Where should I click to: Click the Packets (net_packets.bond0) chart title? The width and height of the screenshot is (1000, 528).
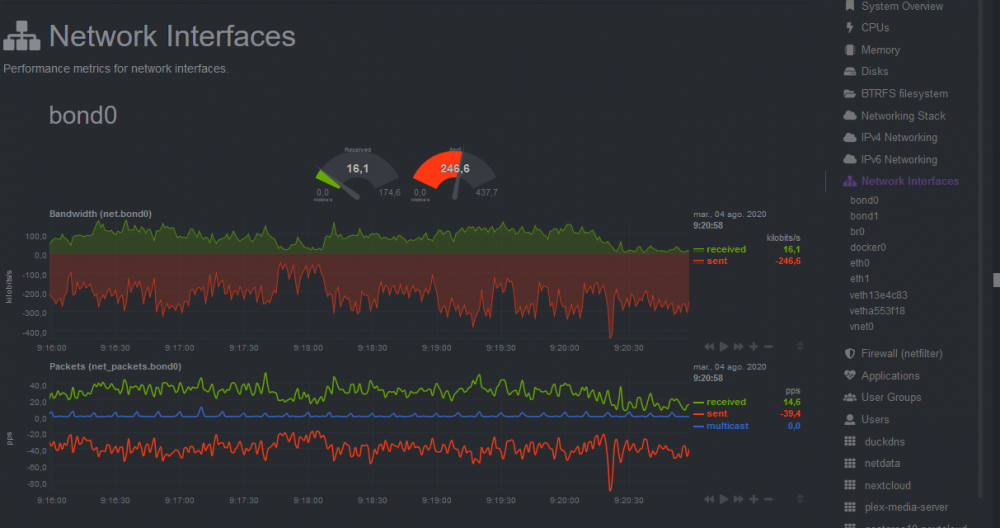click(115, 367)
